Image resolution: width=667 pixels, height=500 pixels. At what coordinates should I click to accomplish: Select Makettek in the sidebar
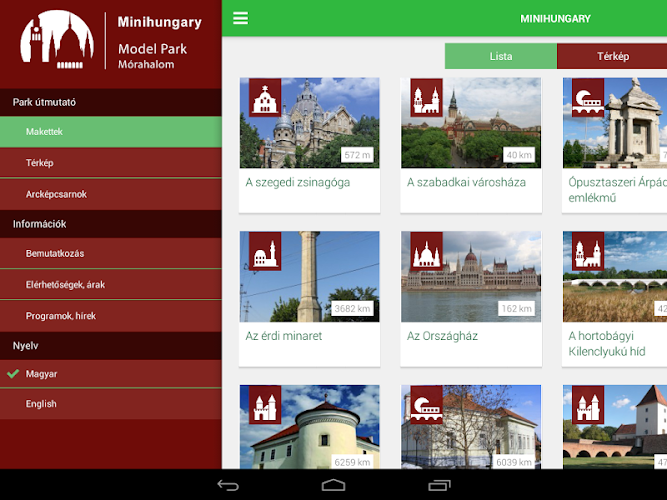click(111, 132)
